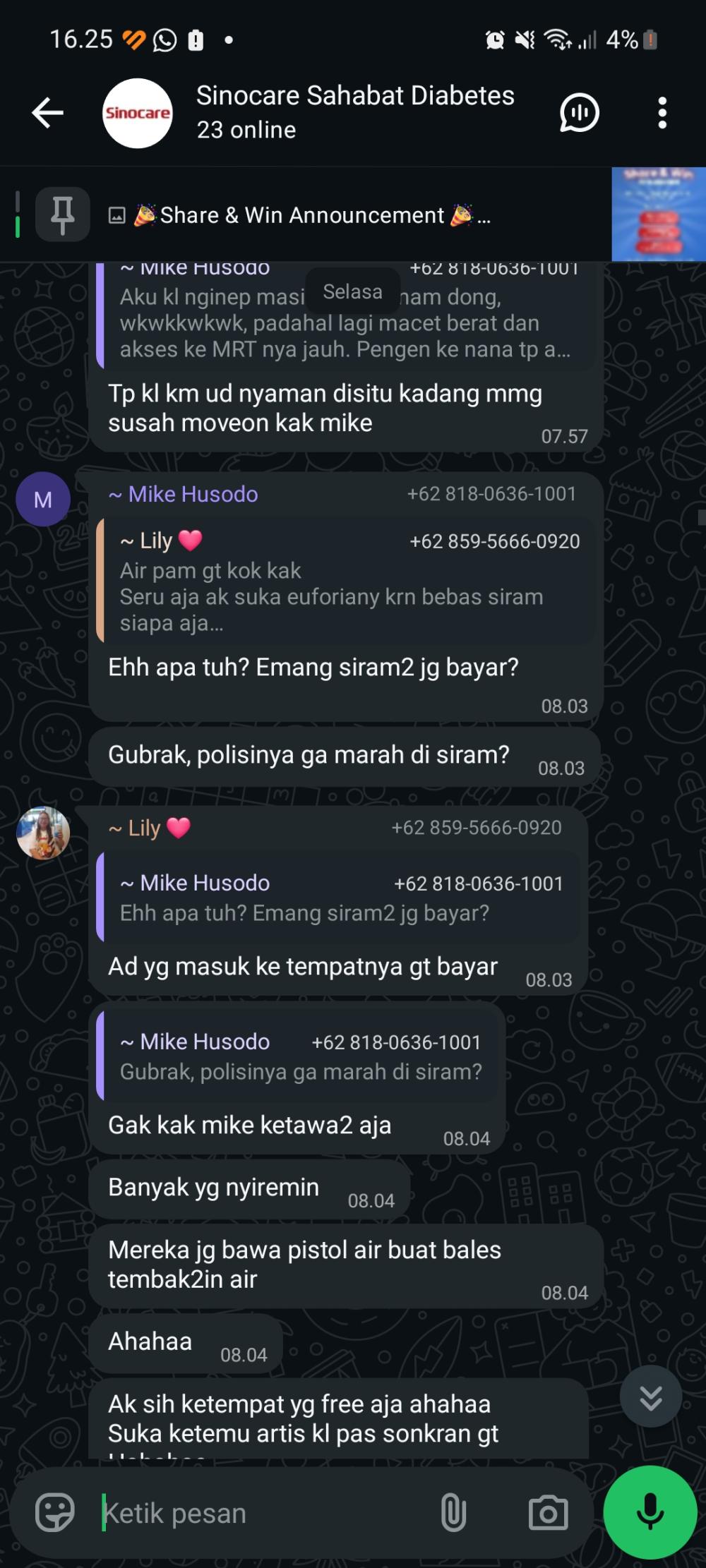This screenshot has width=706, height=1568.
Task: Tap the paperclip attach icon
Action: [x=453, y=1514]
